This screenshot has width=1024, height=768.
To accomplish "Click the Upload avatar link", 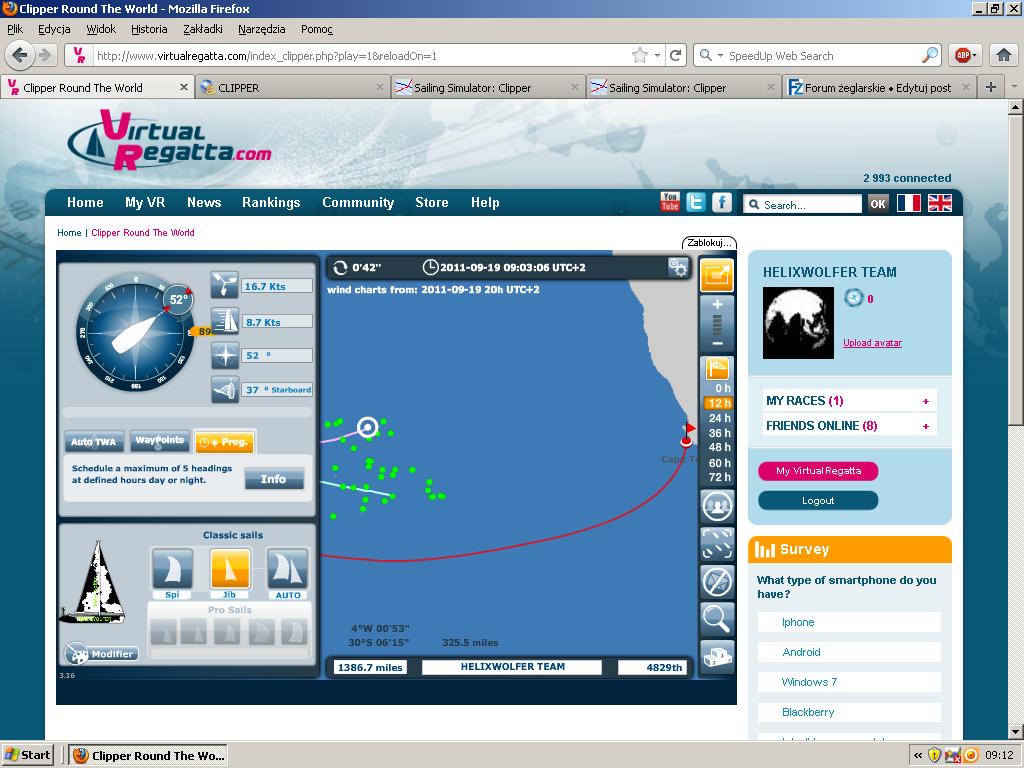I will (x=872, y=343).
